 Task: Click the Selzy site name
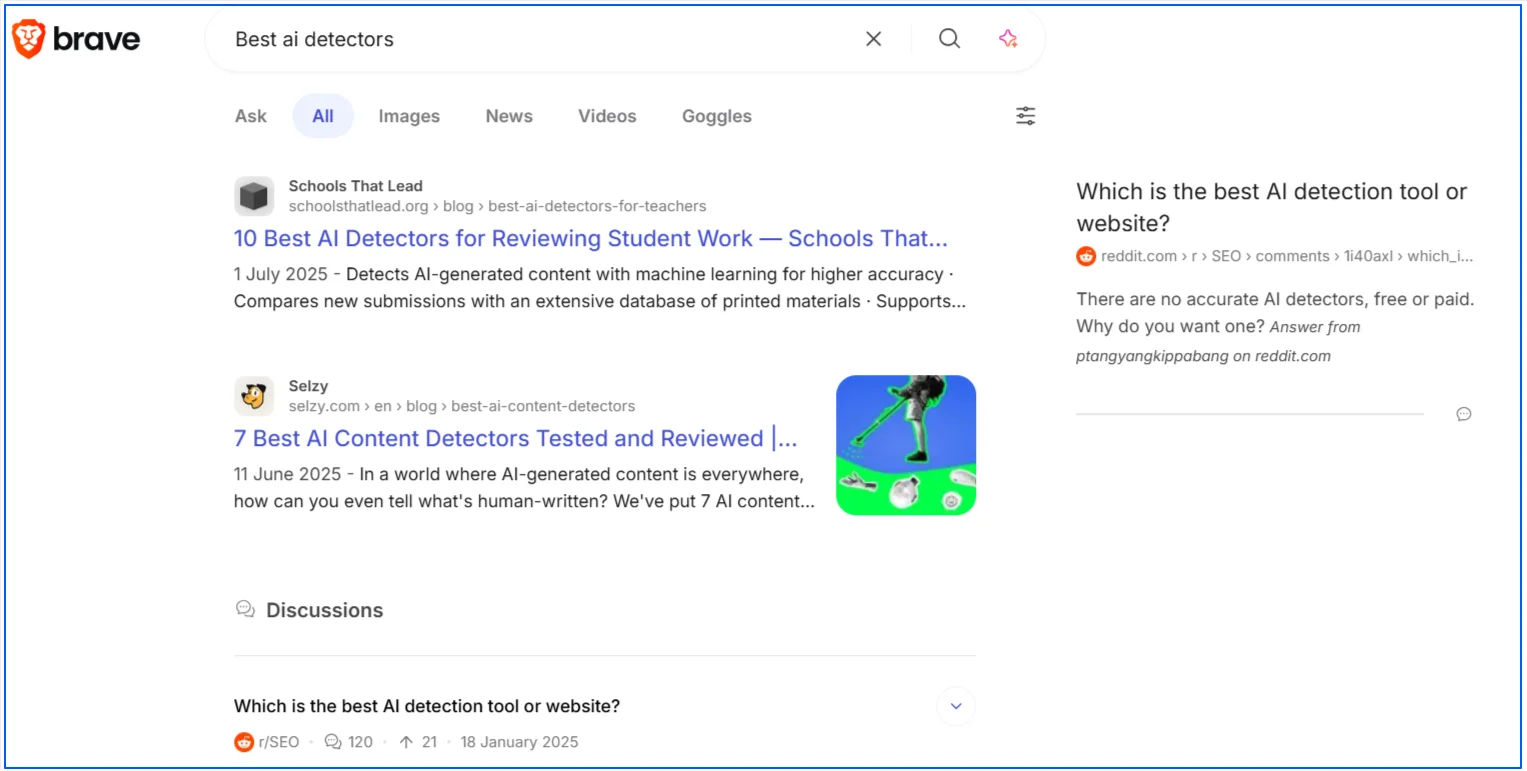pos(308,386)
